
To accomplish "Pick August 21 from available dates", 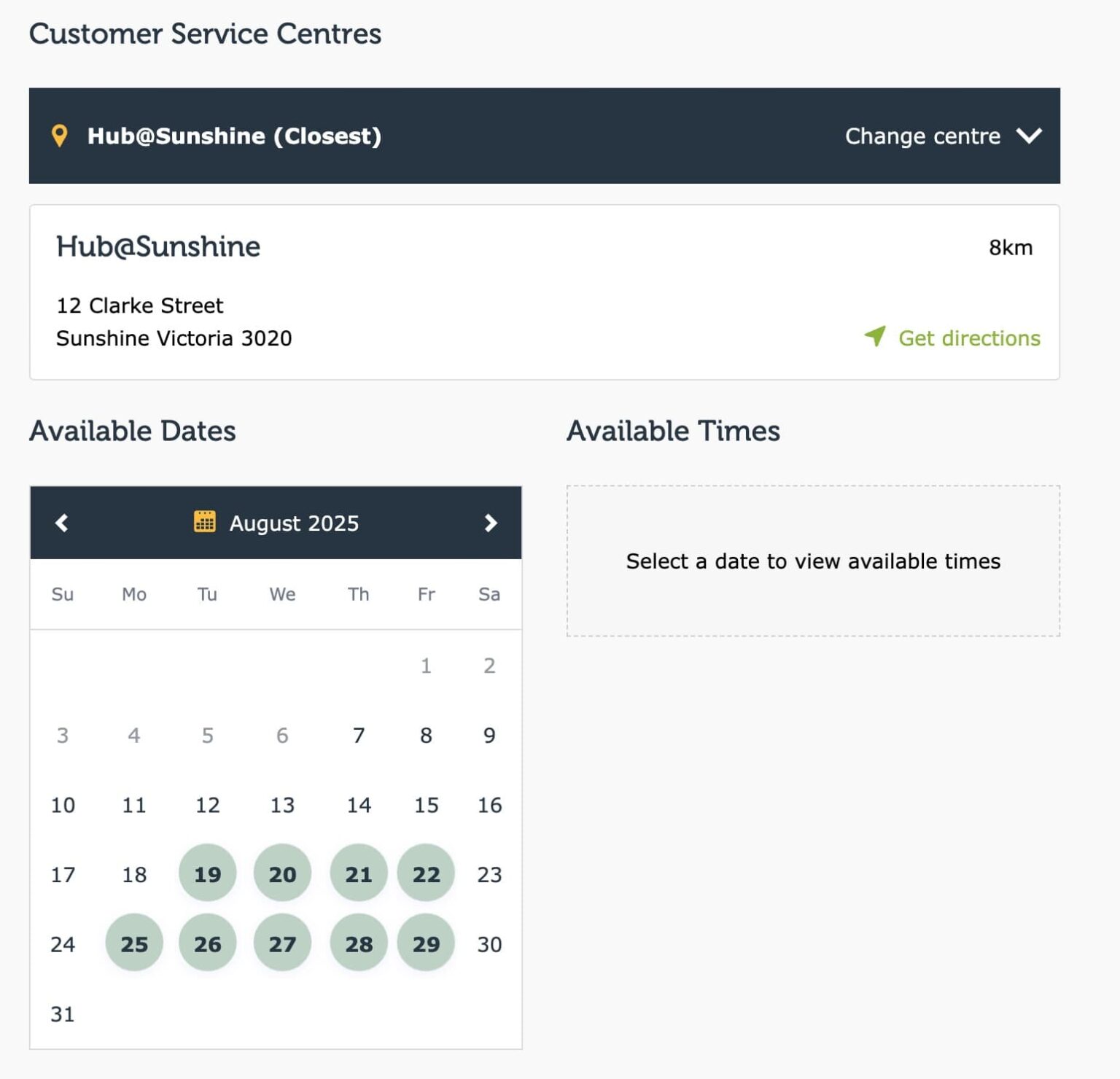I will click(359, 873).
